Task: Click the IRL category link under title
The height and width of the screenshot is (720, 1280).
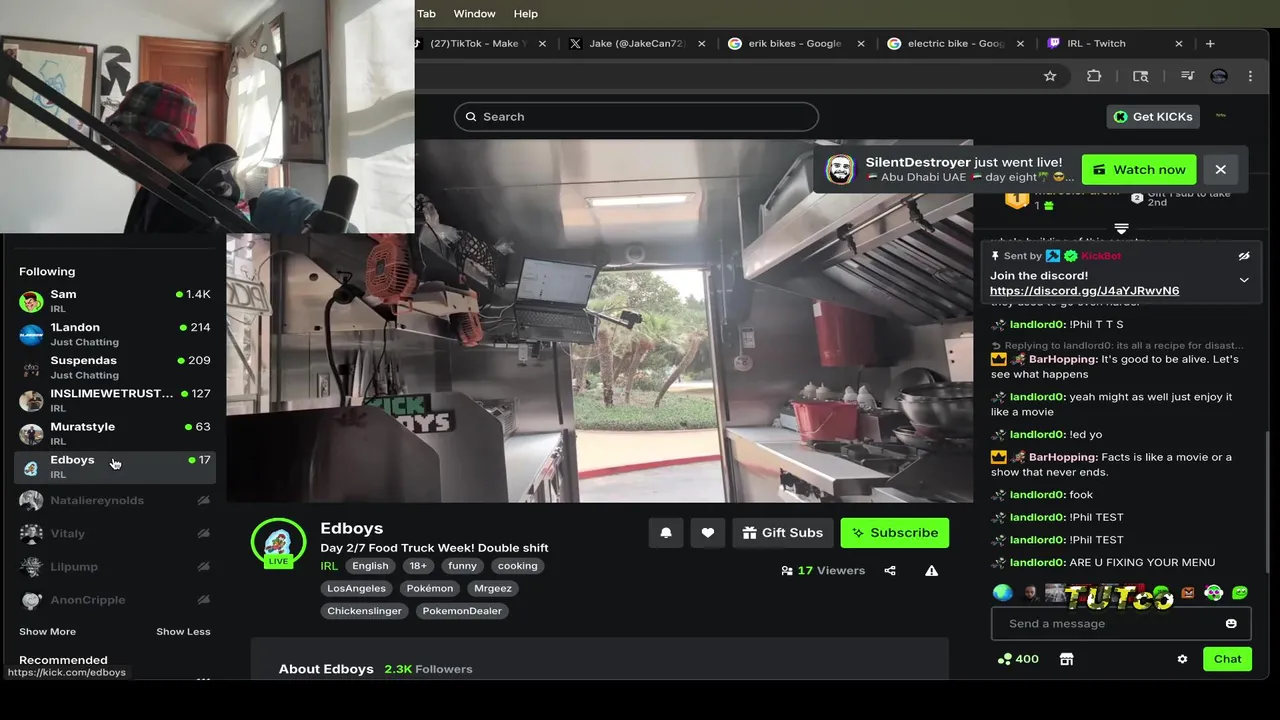Action: [329, 566]
